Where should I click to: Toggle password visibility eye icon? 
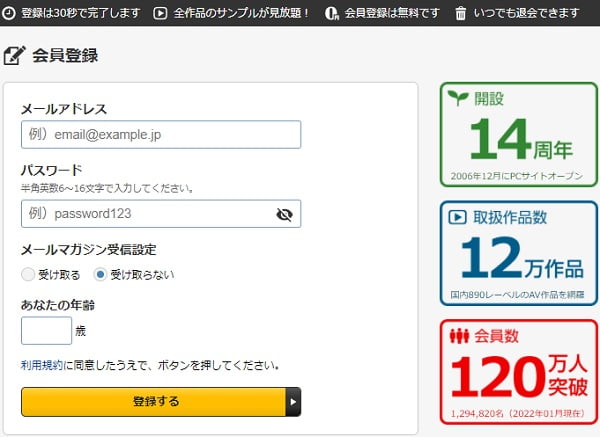[284, 214]
